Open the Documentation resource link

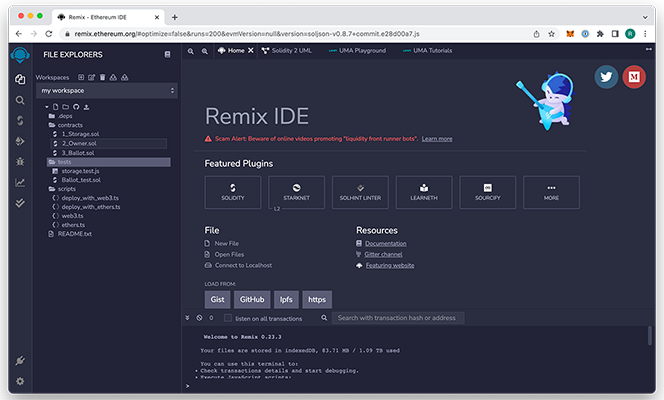(x=386, y=243)
